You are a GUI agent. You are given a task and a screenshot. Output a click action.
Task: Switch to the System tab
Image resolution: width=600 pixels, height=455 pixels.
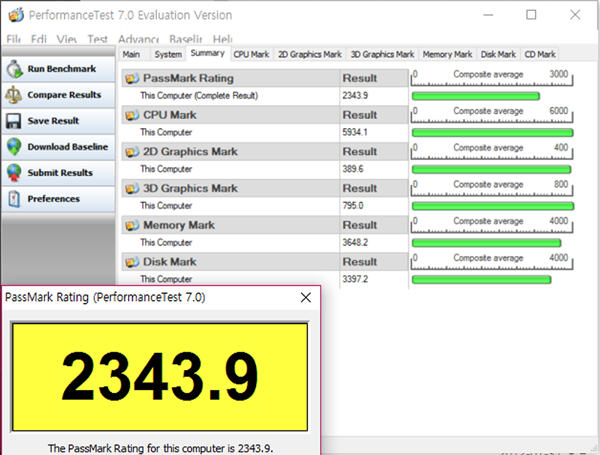168,54
